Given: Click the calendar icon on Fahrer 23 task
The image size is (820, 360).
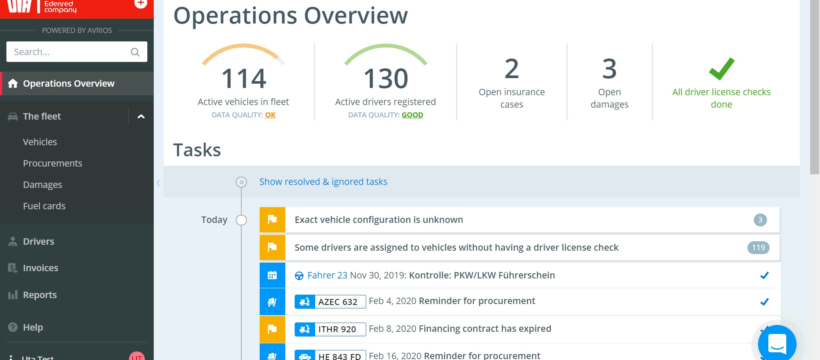Looking at the screenshot, I should click(272, 275).
